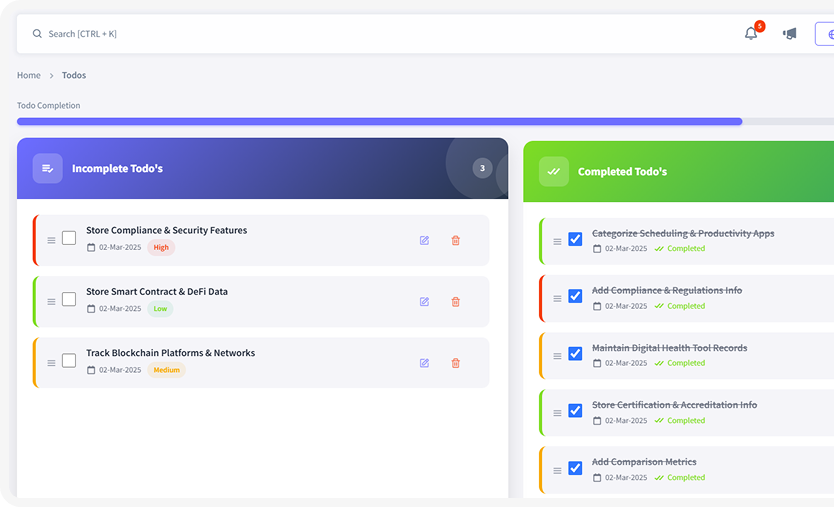Uncheck Categorize Scheduling & Productivity Apps todo
This screenshot has width=834, height=507.
coord(575,239)
